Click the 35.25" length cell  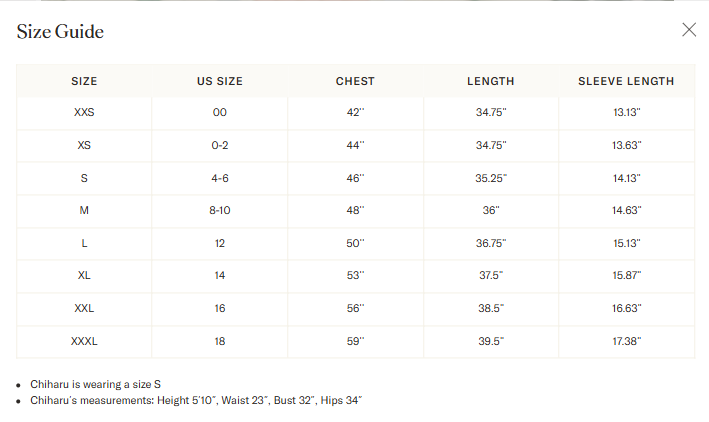(x=491, y=178)
